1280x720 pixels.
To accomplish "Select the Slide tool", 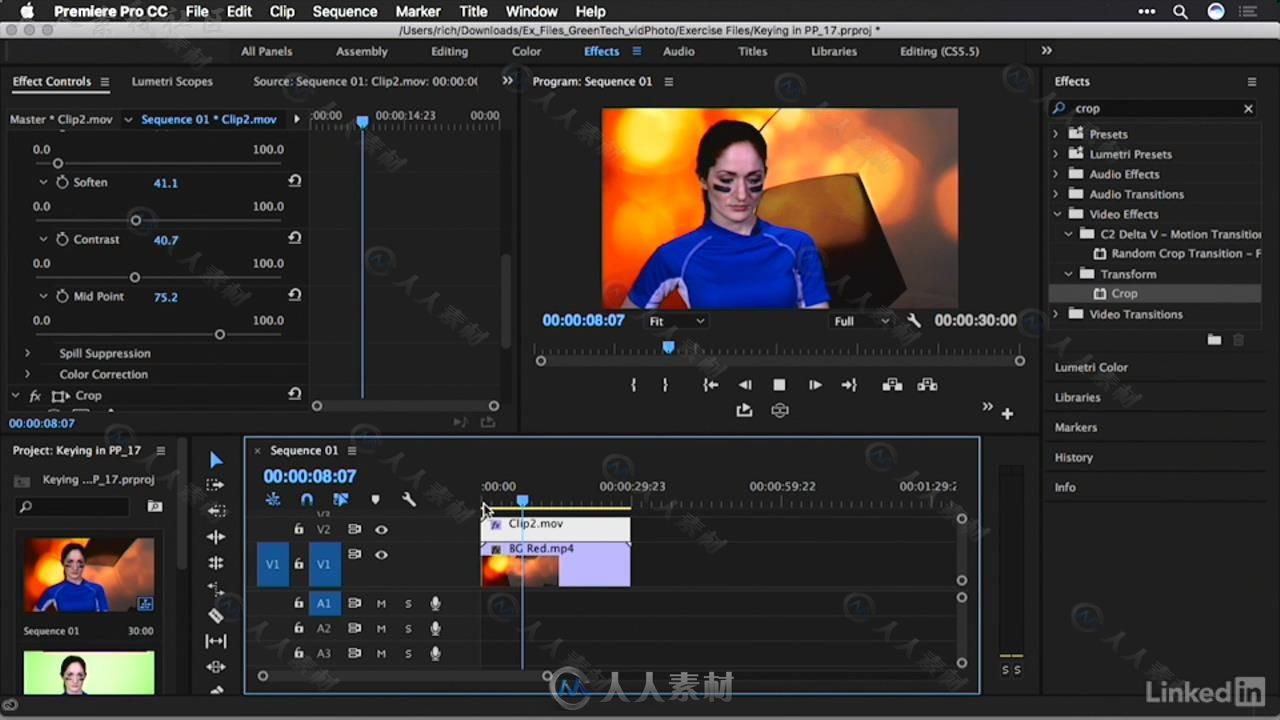I will (x=216, y=667).
